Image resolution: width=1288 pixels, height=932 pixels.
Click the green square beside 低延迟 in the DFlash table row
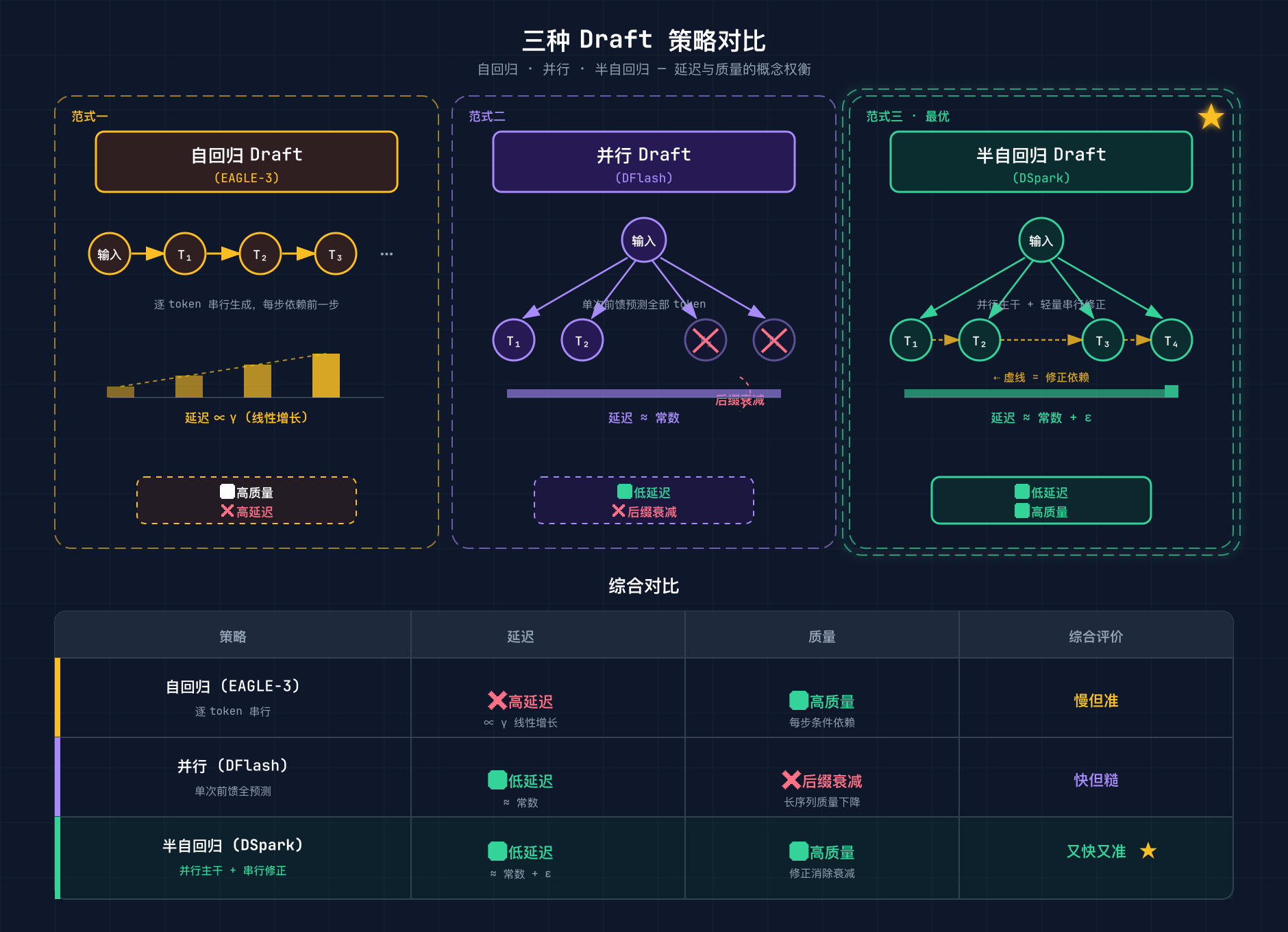click(x=497, y=780)
